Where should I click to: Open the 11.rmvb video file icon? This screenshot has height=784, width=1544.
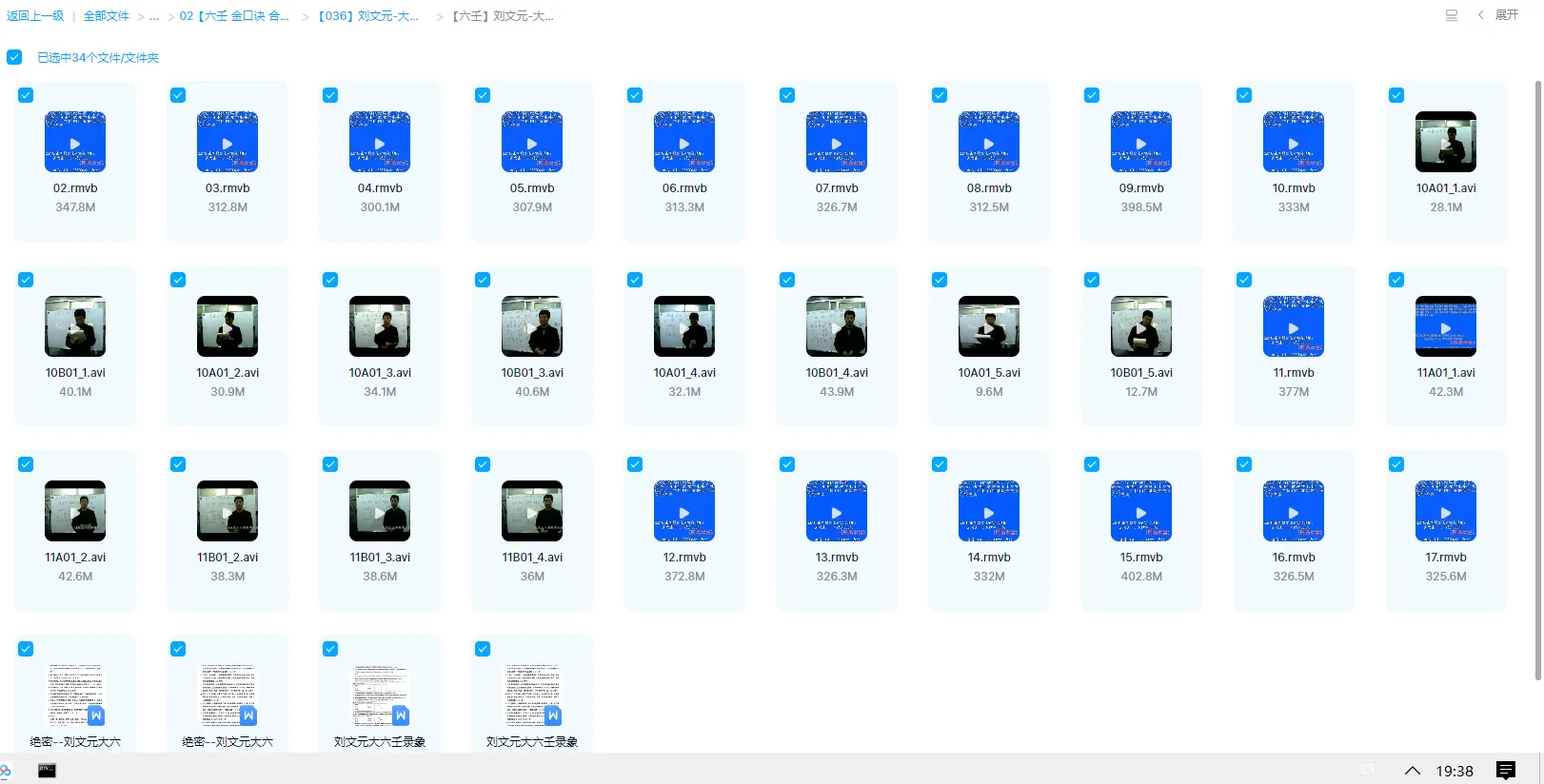click(1294, 326)
